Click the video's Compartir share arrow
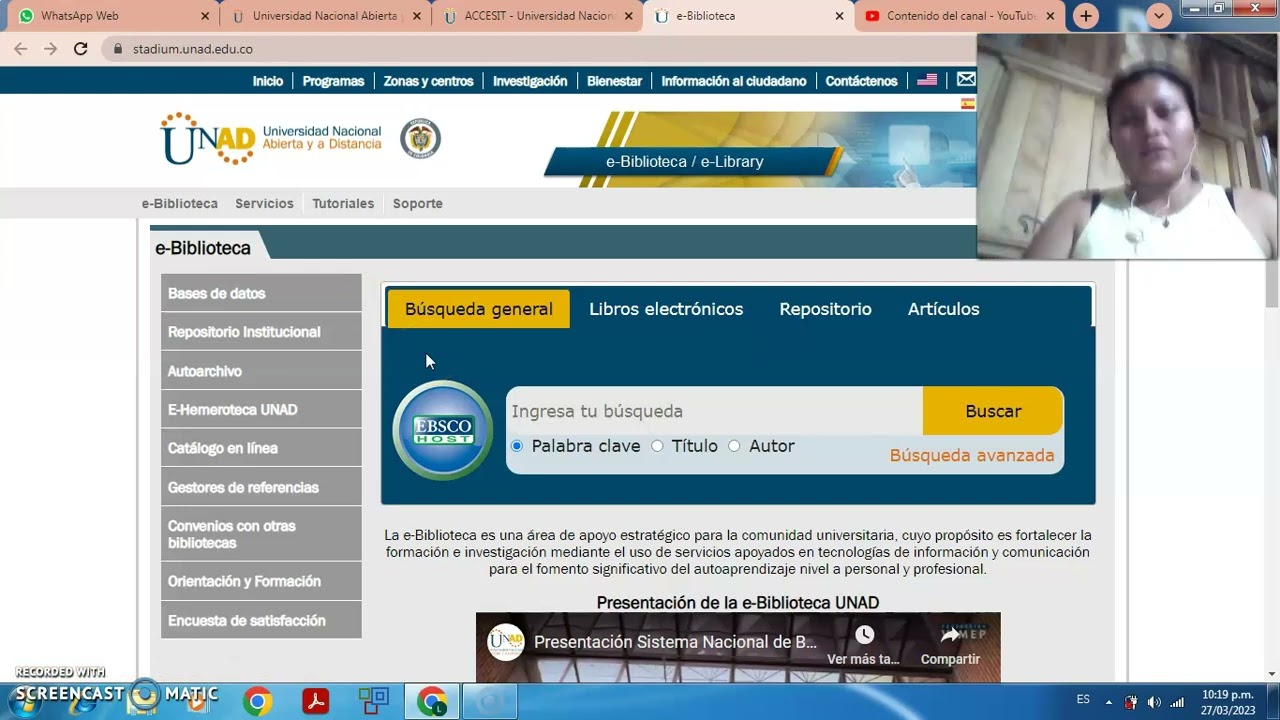The height and width of the screenshot is (720, 1280). coord(949,635)
